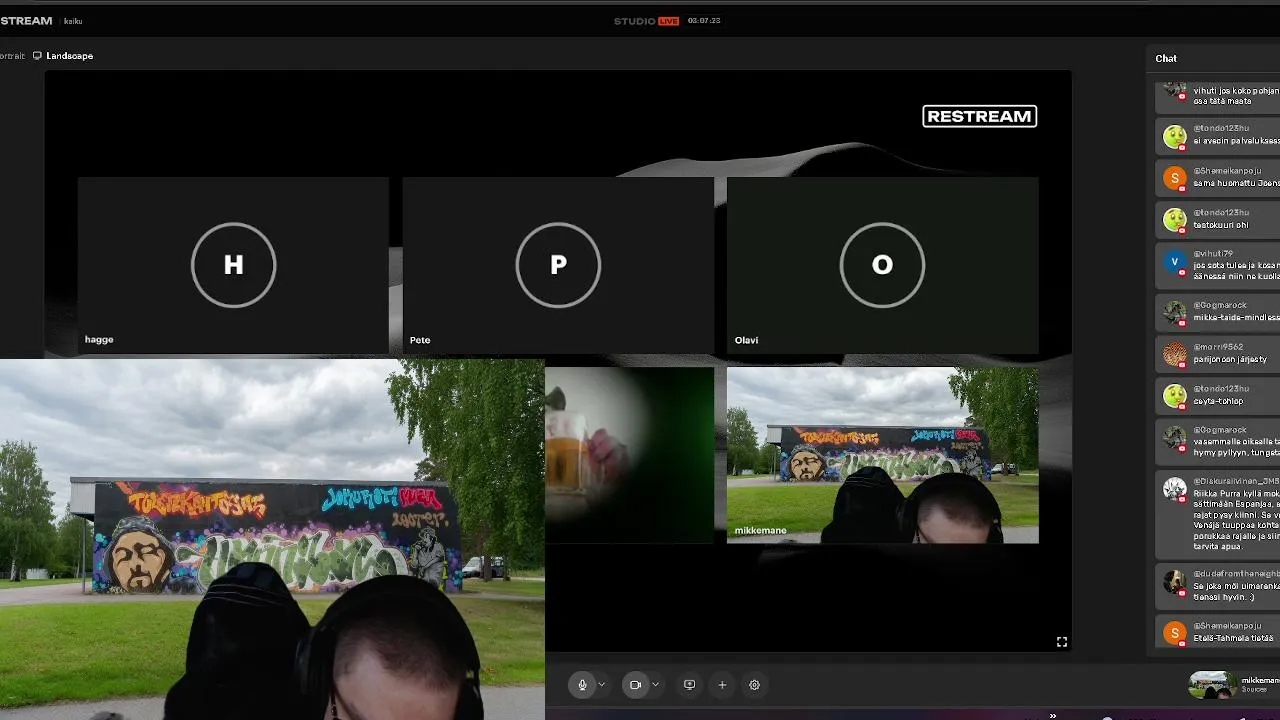Click the O avatar circle for Olavi
The height and width of the screenshot is (720, 1280).
pyautogui.click(x=882, y=265)
